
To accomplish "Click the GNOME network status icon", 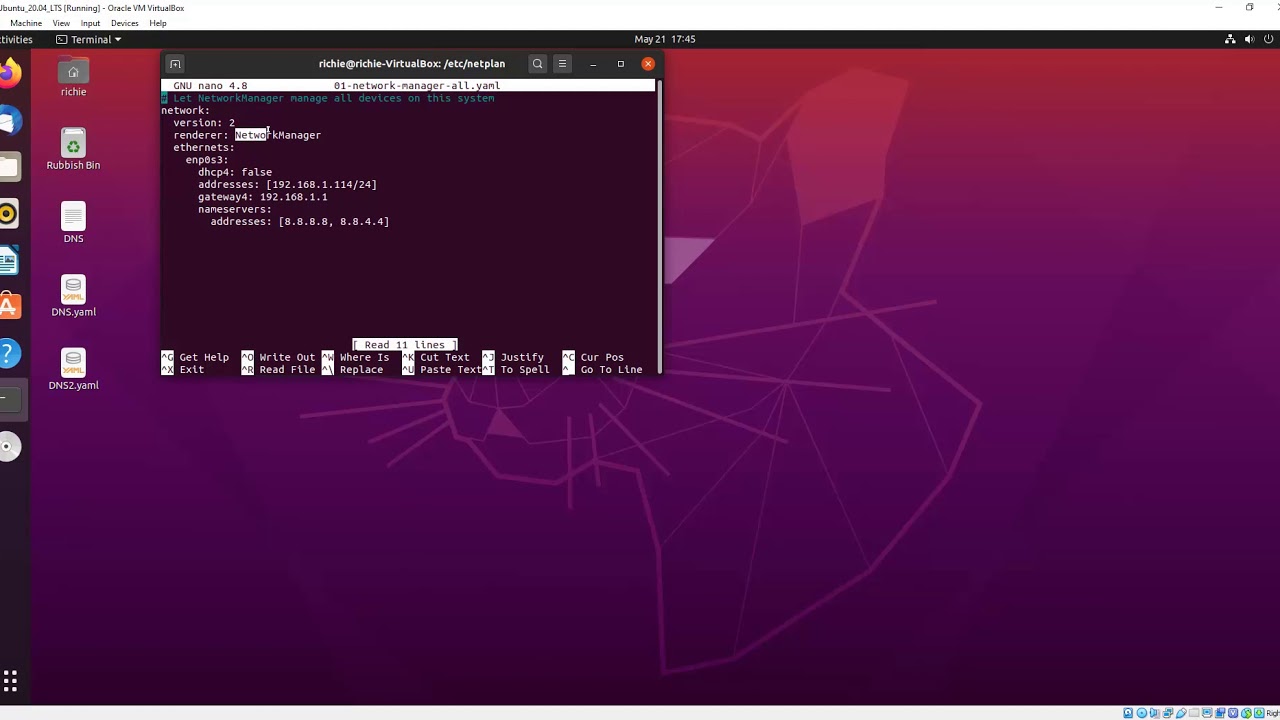I will [x=1230, y=39].
